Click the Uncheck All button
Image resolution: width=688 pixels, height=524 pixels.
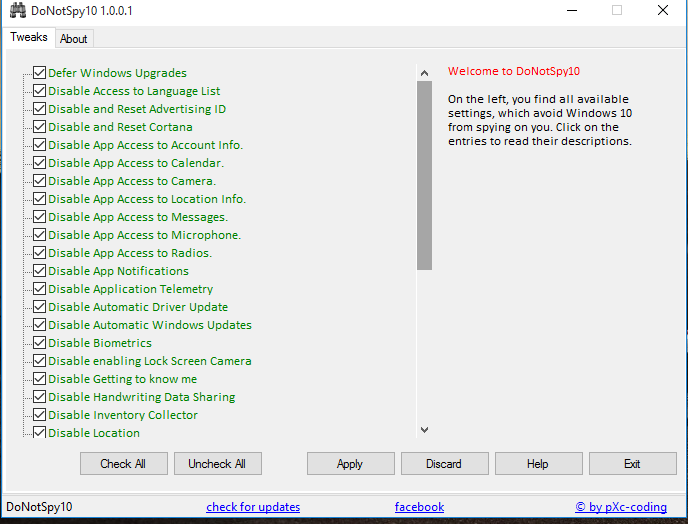[x=218, y=463]
